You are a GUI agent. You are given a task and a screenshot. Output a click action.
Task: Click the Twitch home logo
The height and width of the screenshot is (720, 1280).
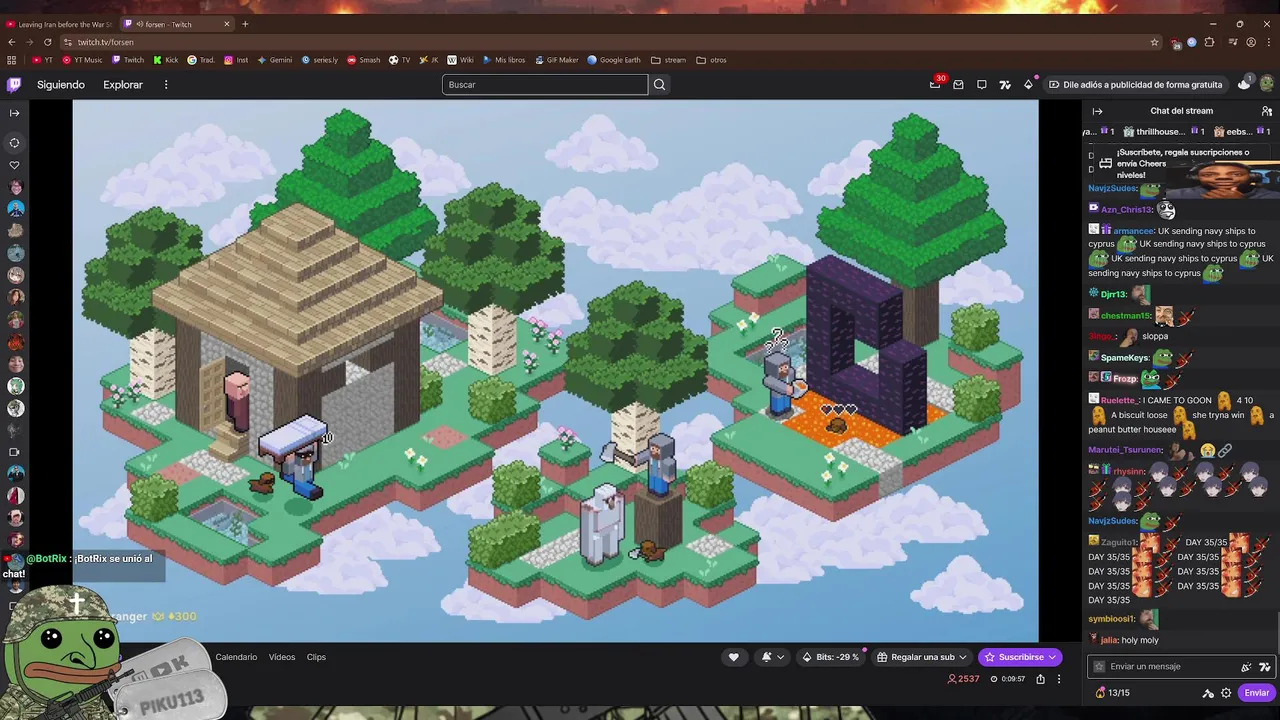pos(14,85)
